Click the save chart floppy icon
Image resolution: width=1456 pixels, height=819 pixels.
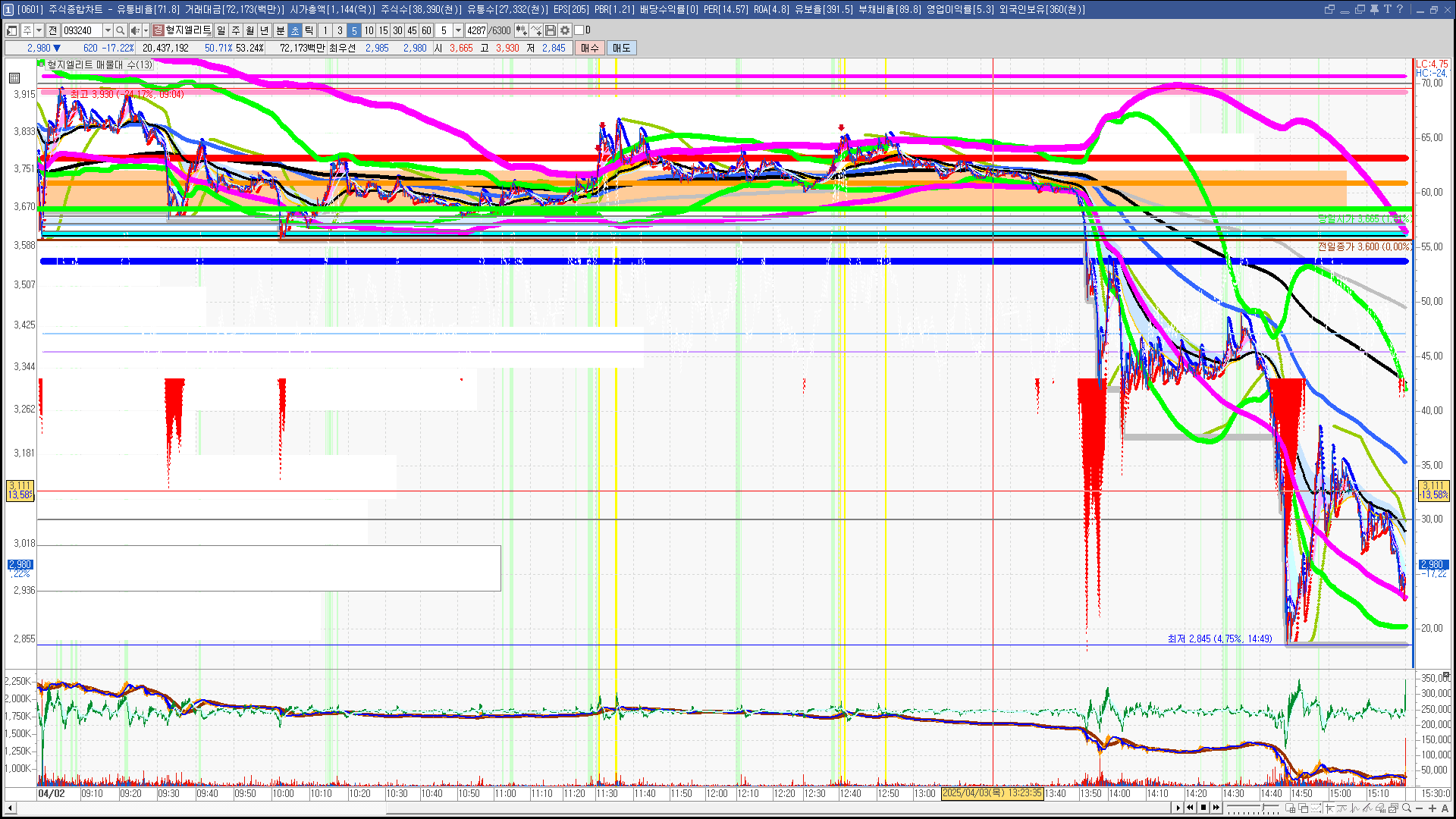coord(551,30)
